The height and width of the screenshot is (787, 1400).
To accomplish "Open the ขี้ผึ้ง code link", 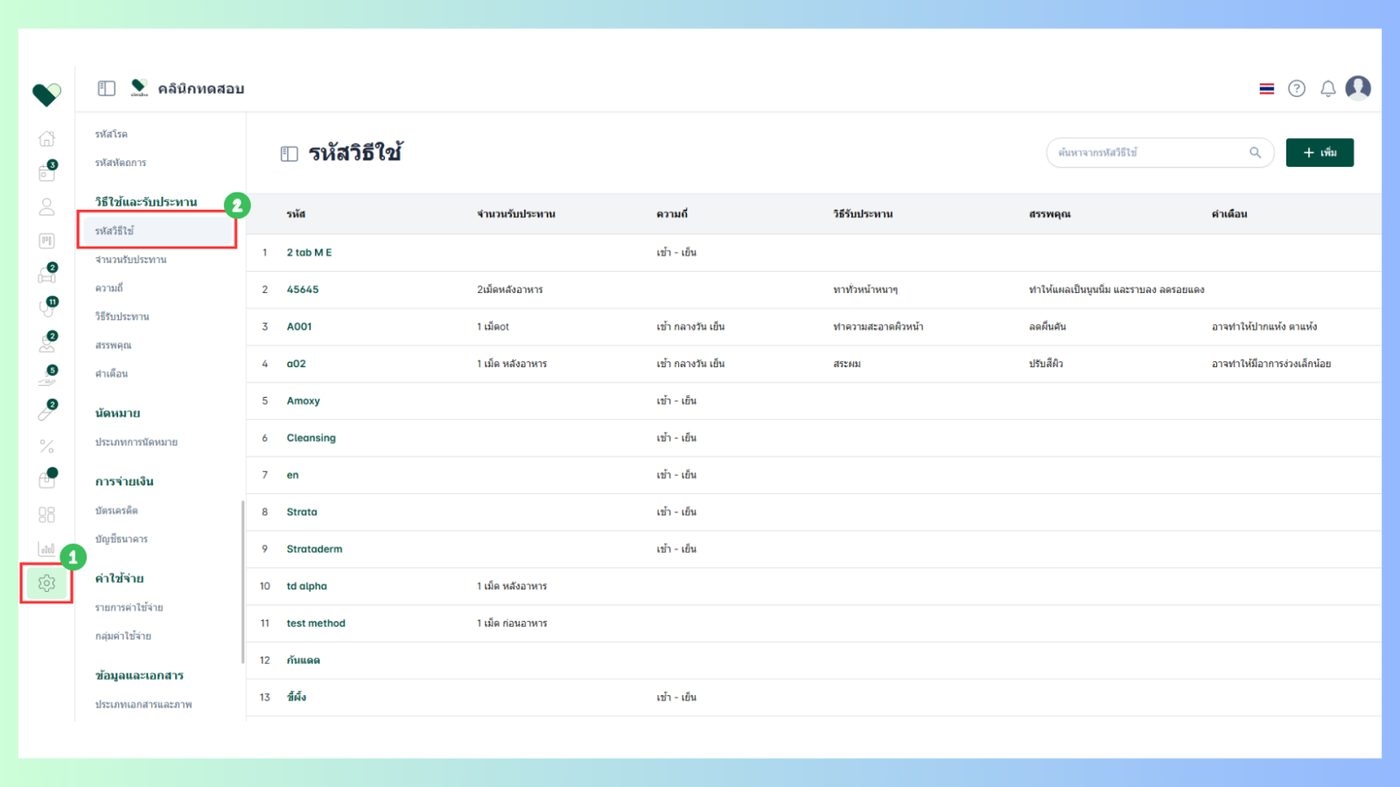I will [296, 697].
